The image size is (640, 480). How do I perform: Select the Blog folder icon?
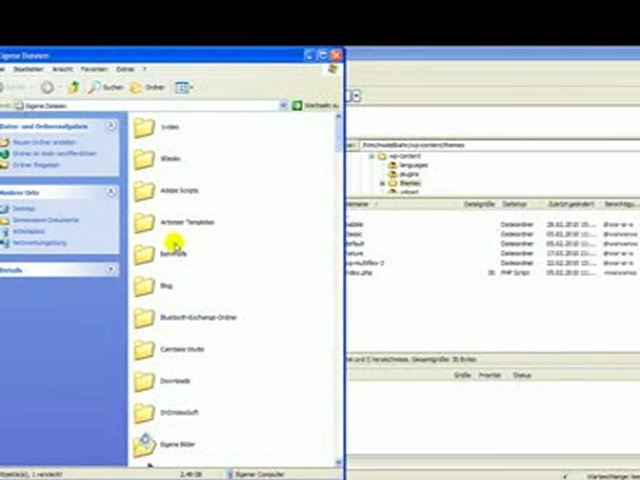(145, 286)
